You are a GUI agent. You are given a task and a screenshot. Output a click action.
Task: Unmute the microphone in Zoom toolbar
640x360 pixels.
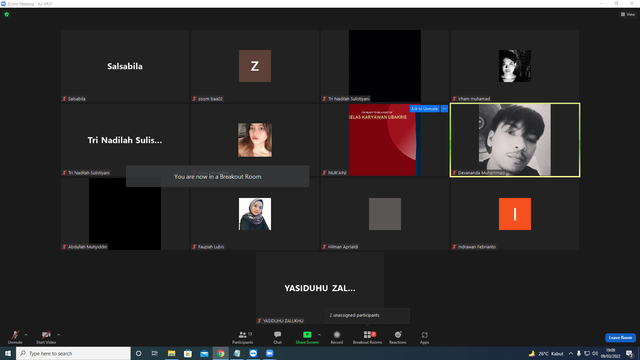(x=15, y=337)
